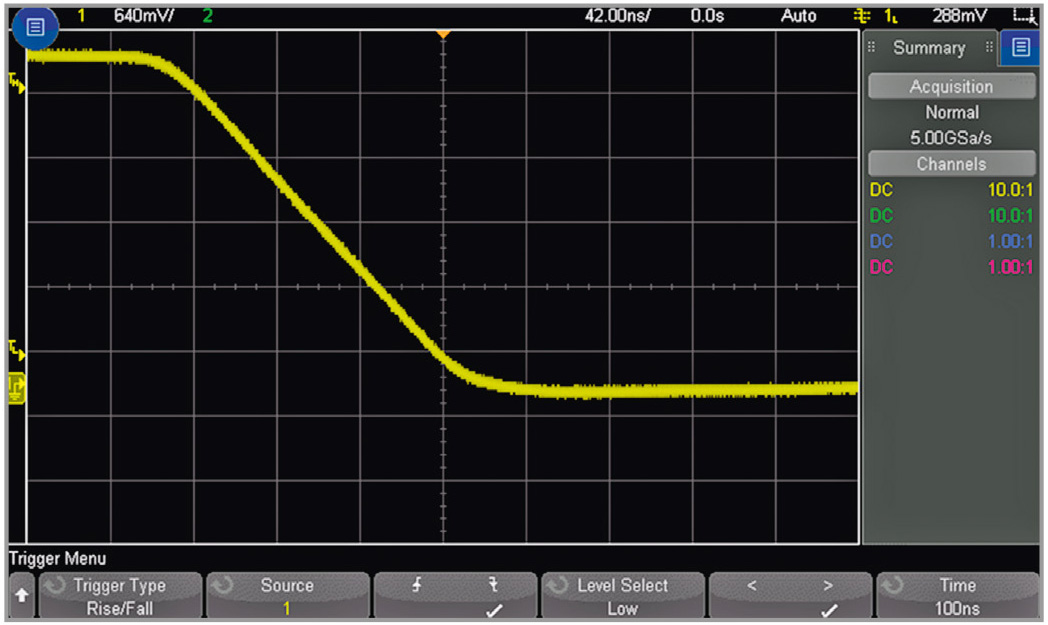Click the Acquisition button in the sidebar
The image size is (1048, 625).
(x=950, y=87)
